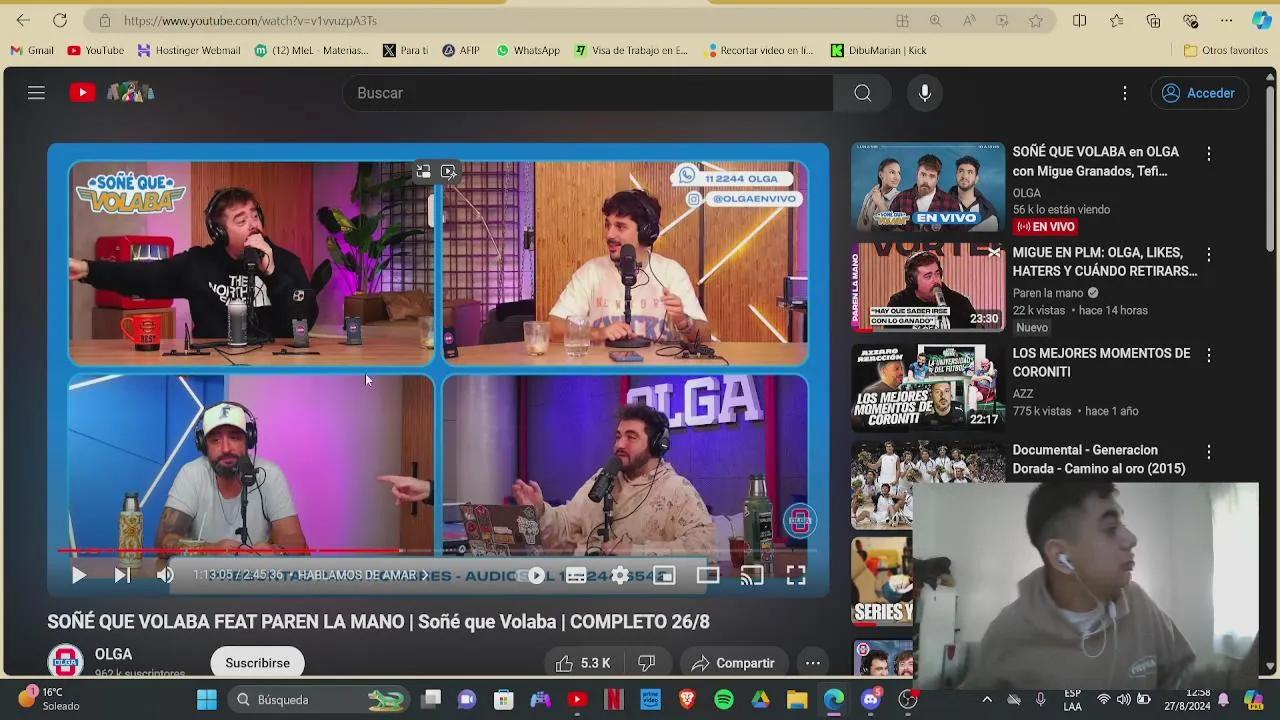Open more actions beside Compartir

coord(813,663)
